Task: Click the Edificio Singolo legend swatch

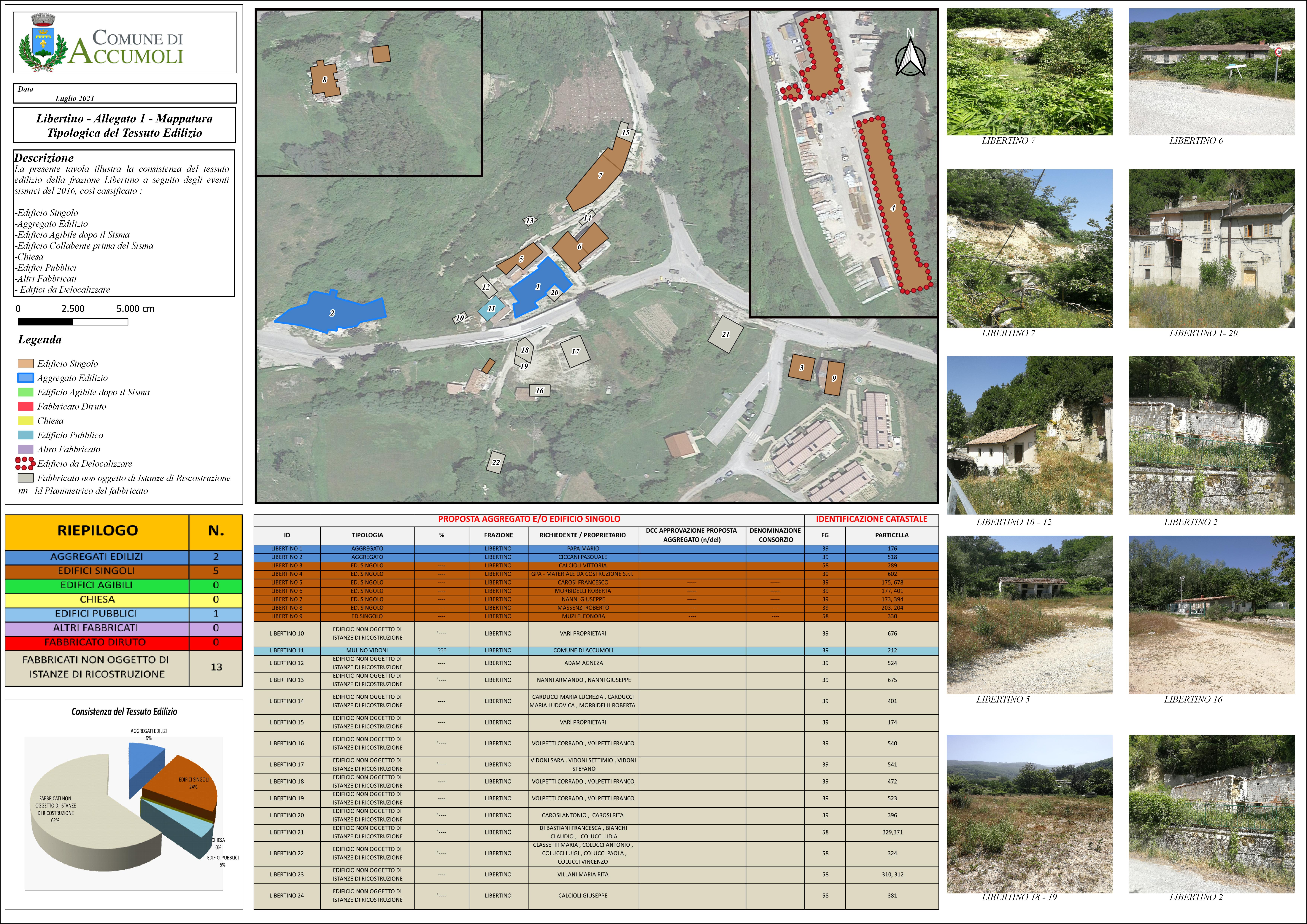Action: 26,364
